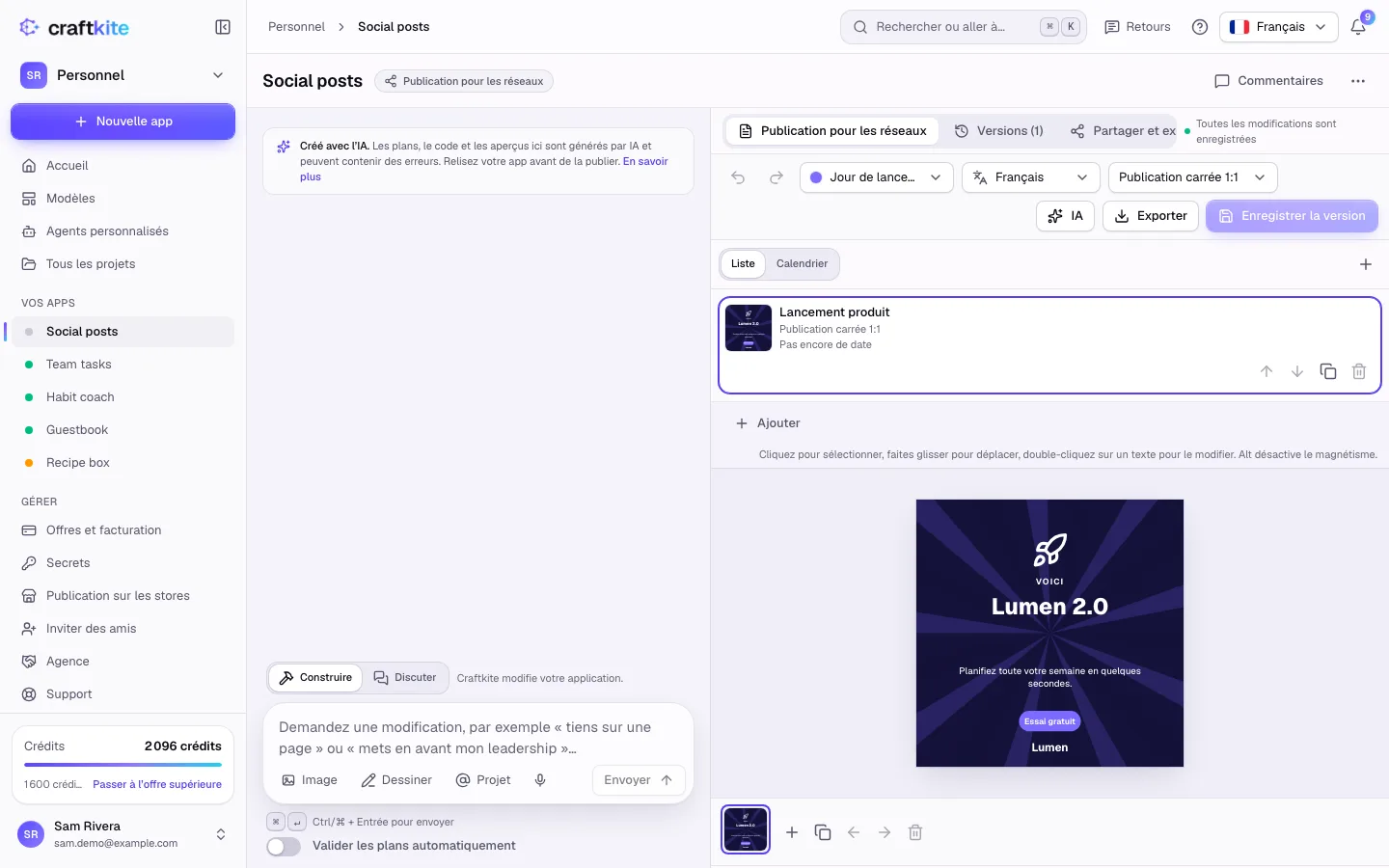1389x868 pixels.
Task: Open the three-dot more options menu
Action: point(1358,81)
